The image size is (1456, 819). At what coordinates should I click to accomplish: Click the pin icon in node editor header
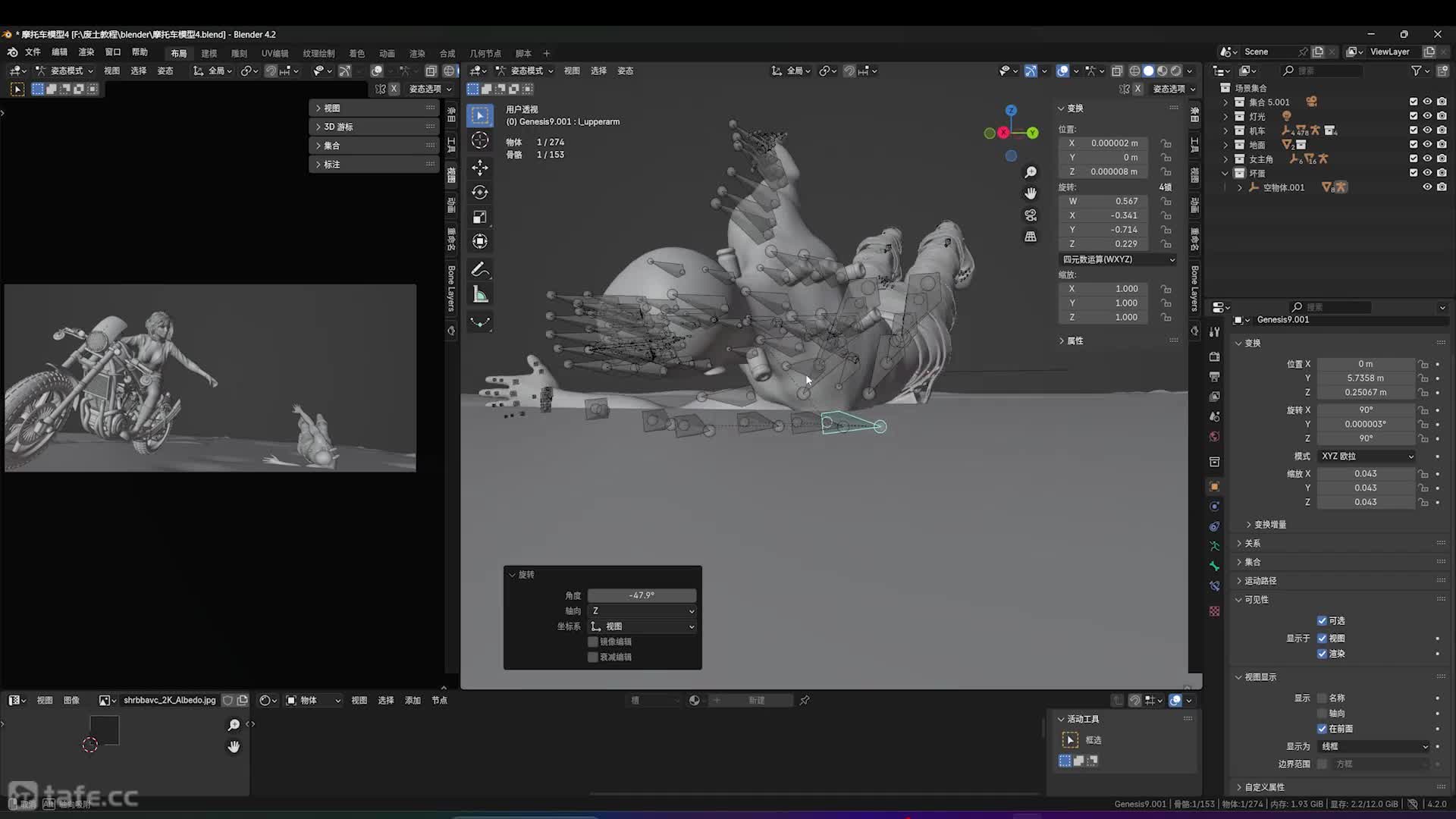click(805, 700)
